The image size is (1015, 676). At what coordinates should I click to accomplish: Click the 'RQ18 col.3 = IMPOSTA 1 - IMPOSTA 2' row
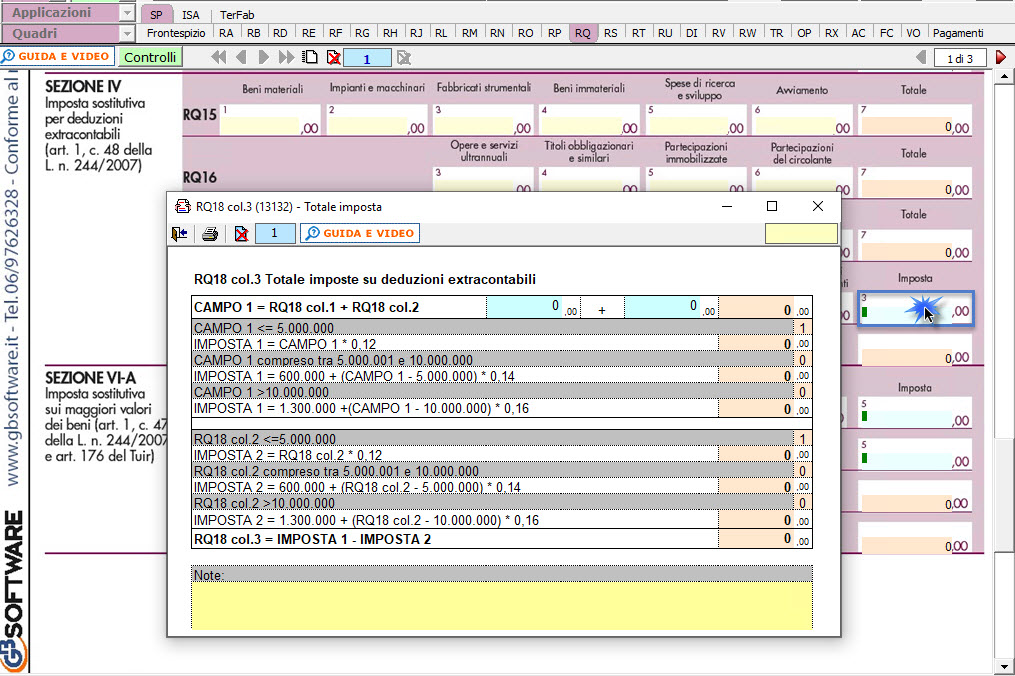[502, 539]
